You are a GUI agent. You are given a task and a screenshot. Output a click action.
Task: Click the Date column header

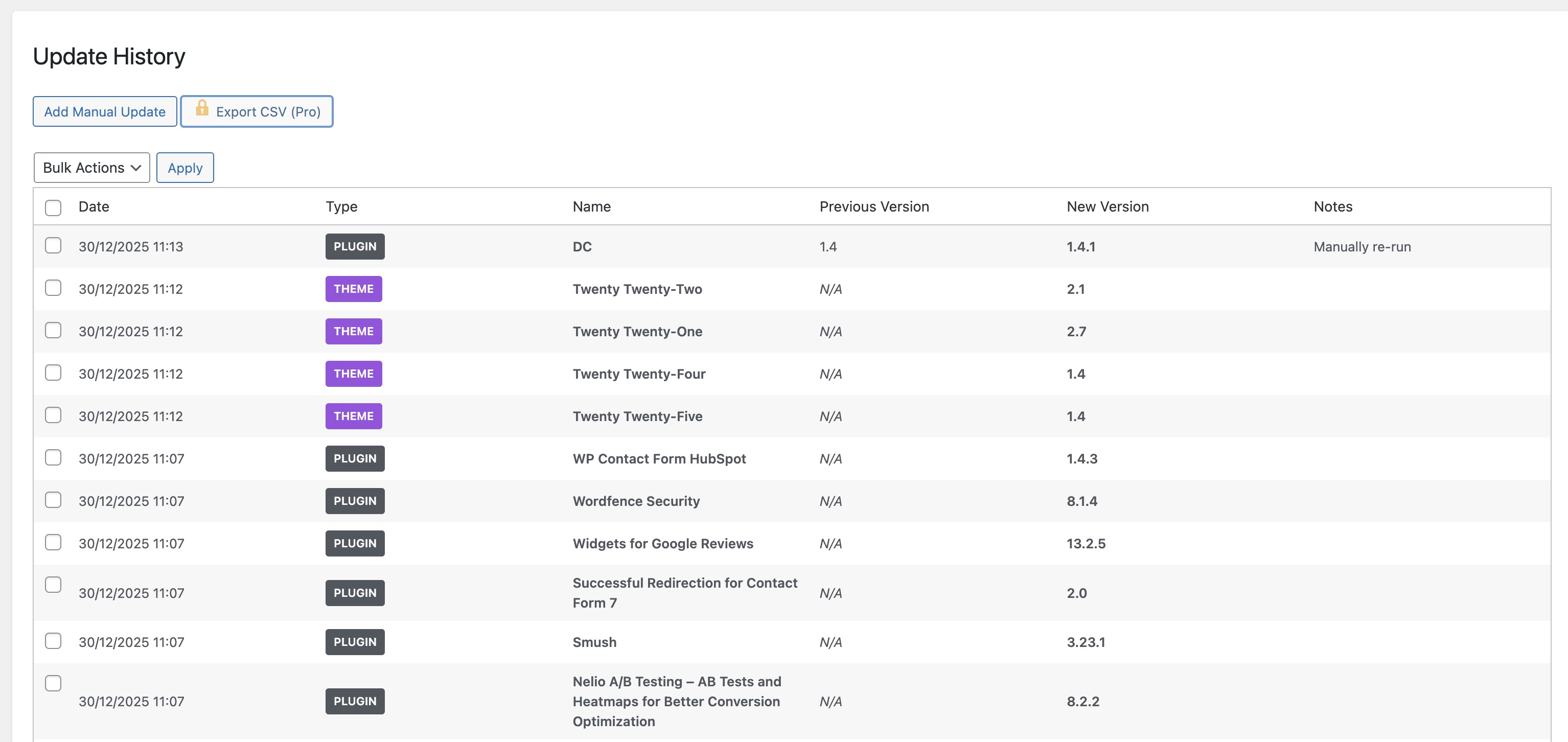pos(94,206)
